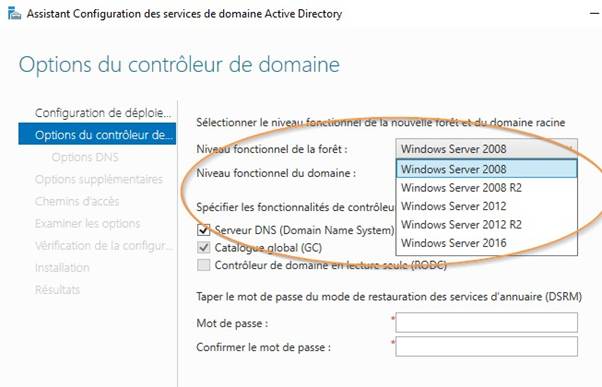
Task: Click the Mot de passe input field
Action: pyautogui.click(x=486, y=322)
